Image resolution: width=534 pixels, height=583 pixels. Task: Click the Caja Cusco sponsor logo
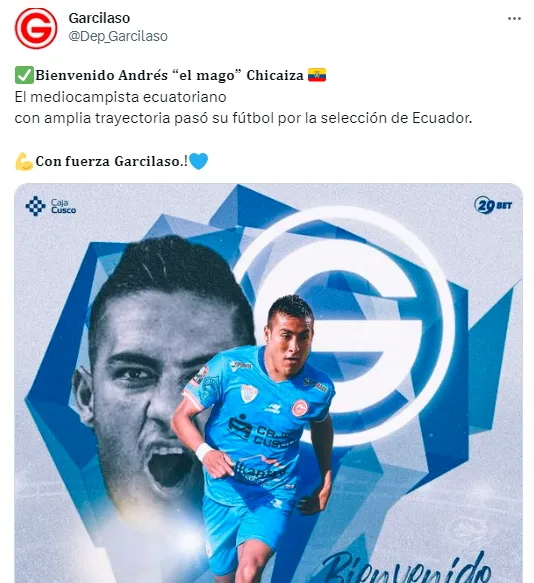click(x=51, y=206)
